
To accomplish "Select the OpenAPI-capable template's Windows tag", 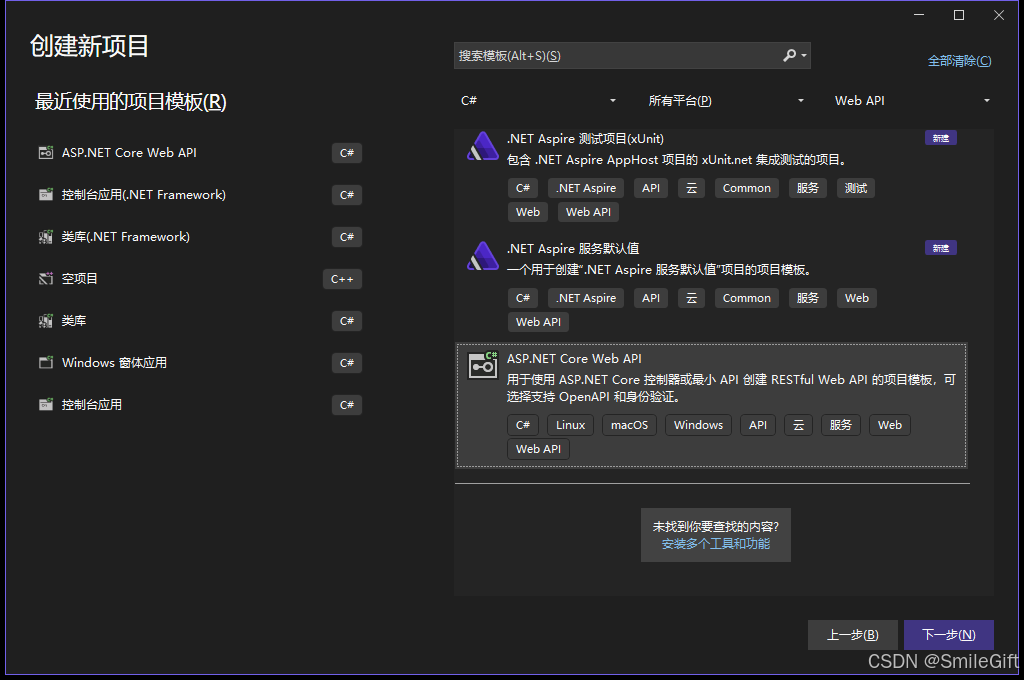I will tap(698, 424).
